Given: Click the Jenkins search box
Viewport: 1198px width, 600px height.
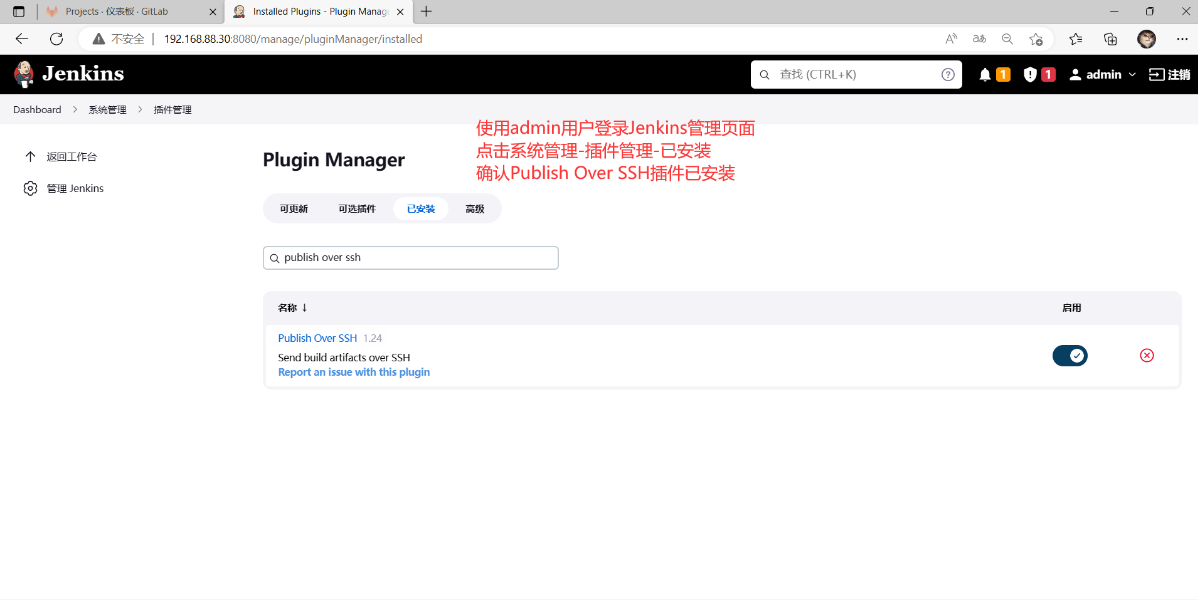Looking at the screenshot, I should [856, 74].
